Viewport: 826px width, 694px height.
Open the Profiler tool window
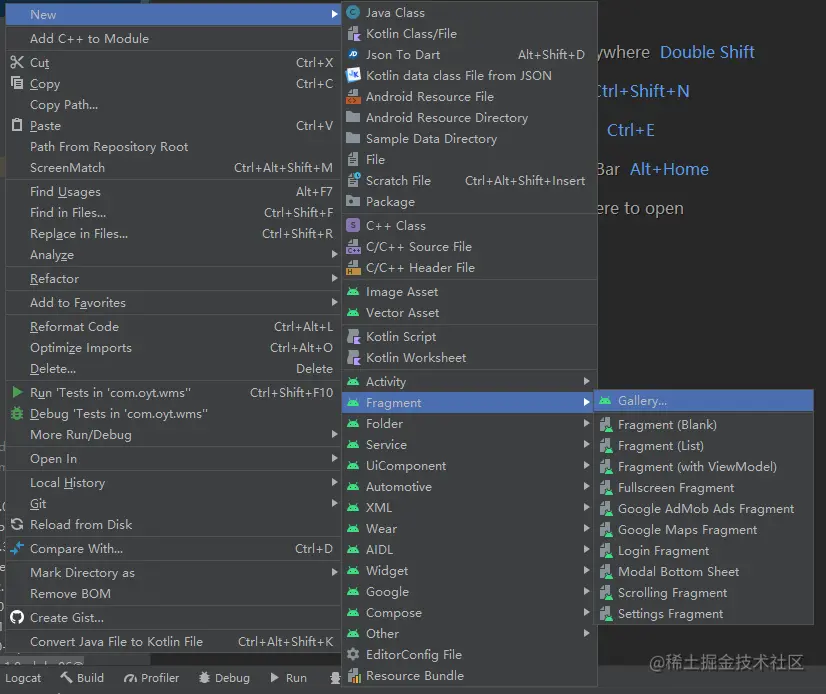tap(152, 678)
